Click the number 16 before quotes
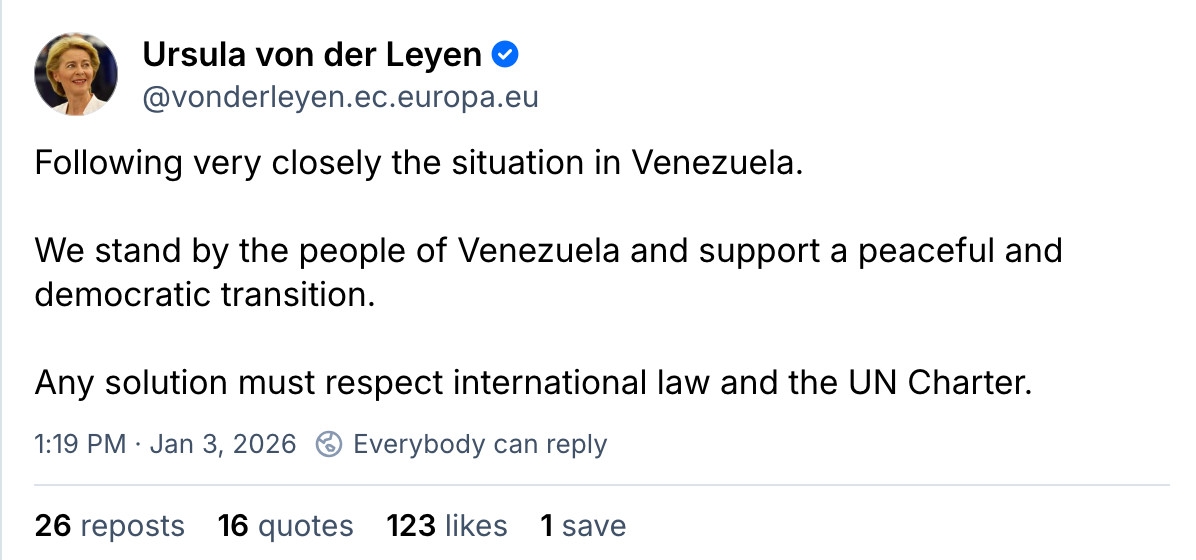The width and height of the screenshot is (1196, 560). 232,526
